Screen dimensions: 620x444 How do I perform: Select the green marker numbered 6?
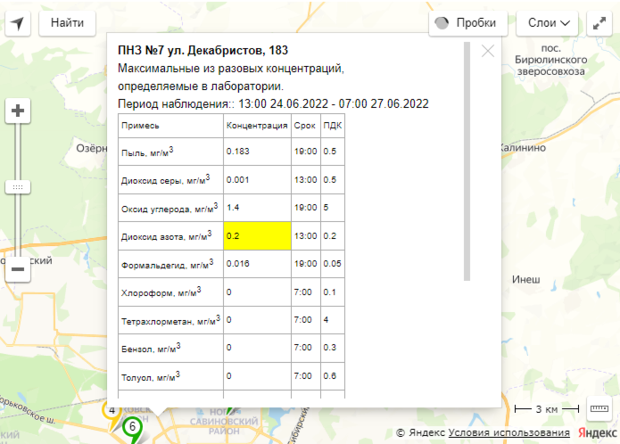point(132,428)
